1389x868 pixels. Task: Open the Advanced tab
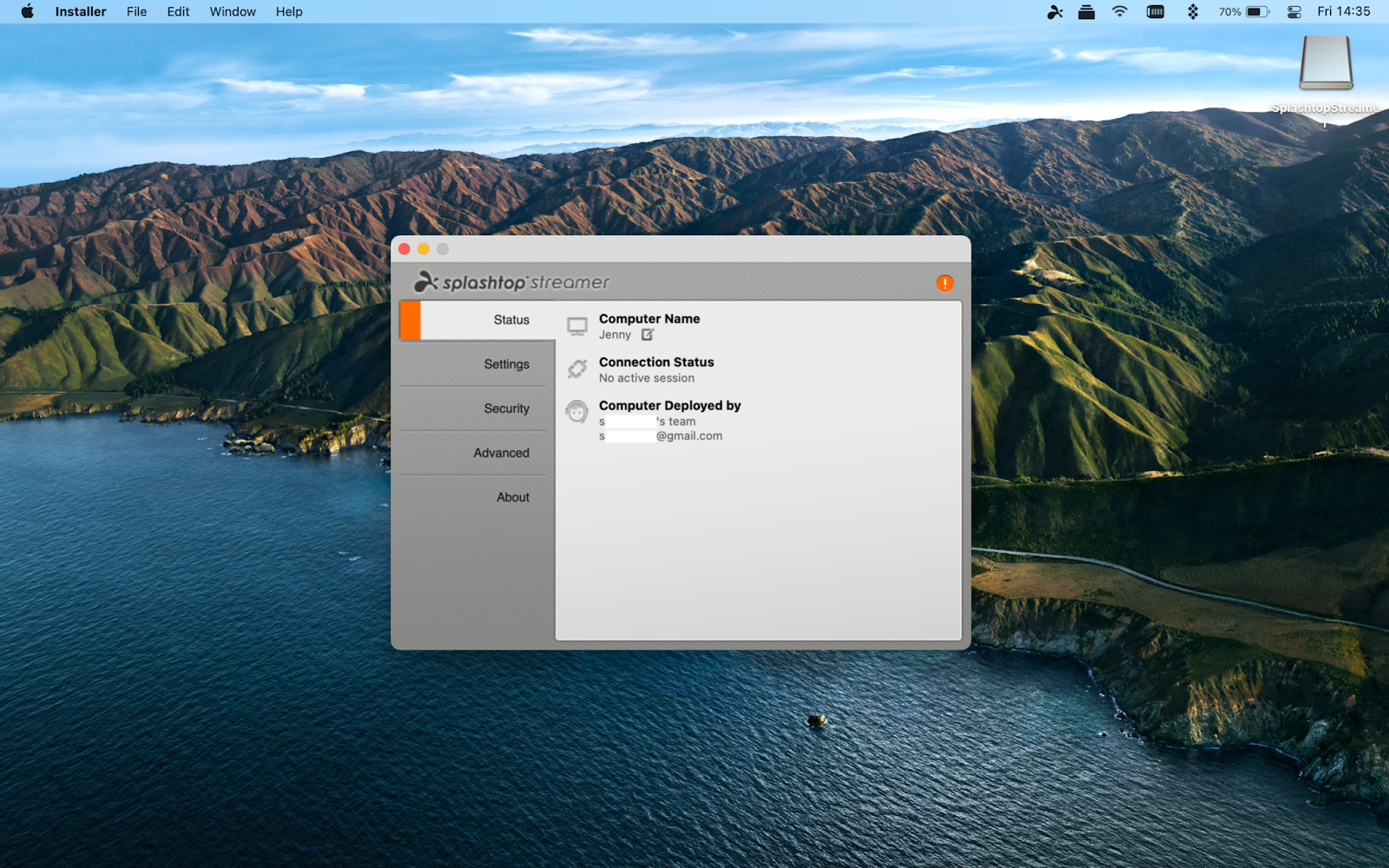473,453
